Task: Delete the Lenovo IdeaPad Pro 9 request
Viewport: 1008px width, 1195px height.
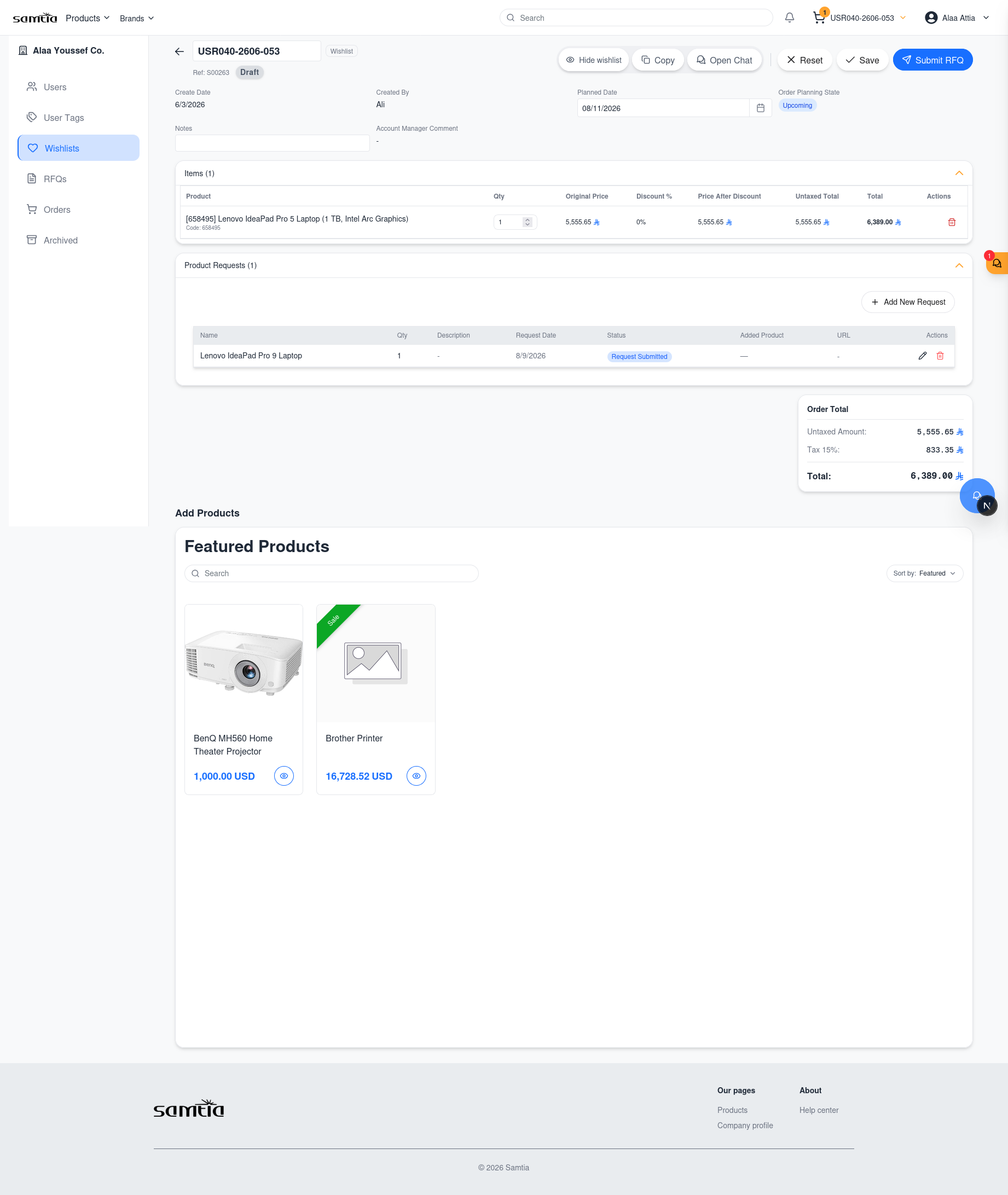Action: (940, 356)
